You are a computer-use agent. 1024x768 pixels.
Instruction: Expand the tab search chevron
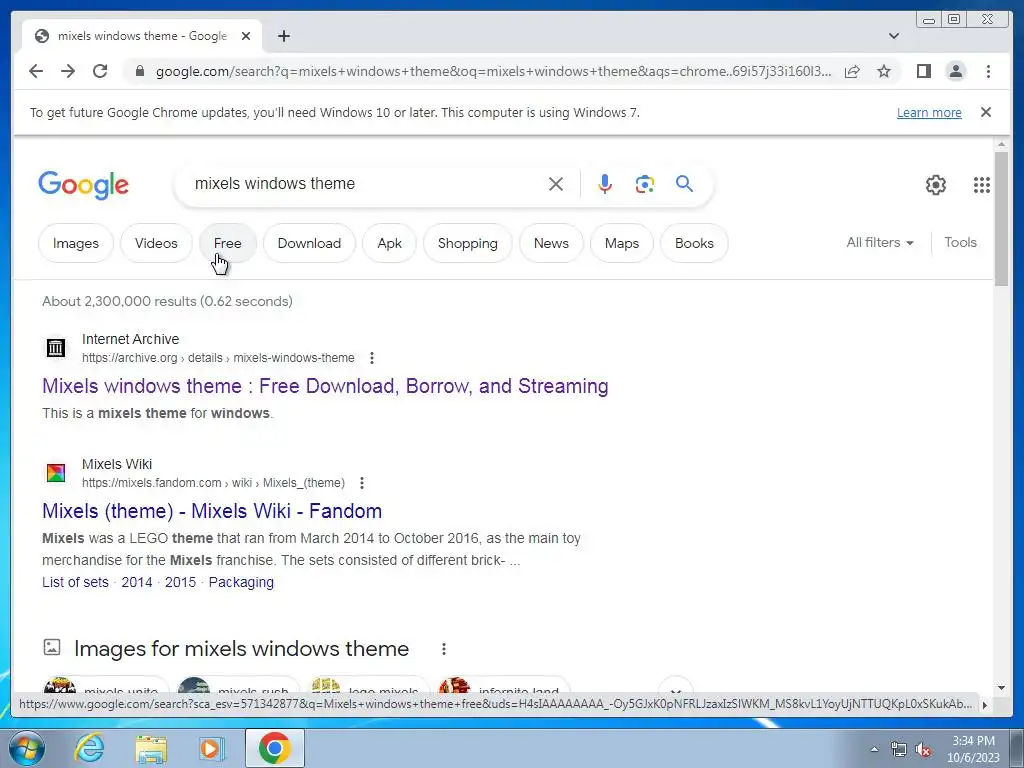[894, 36]
